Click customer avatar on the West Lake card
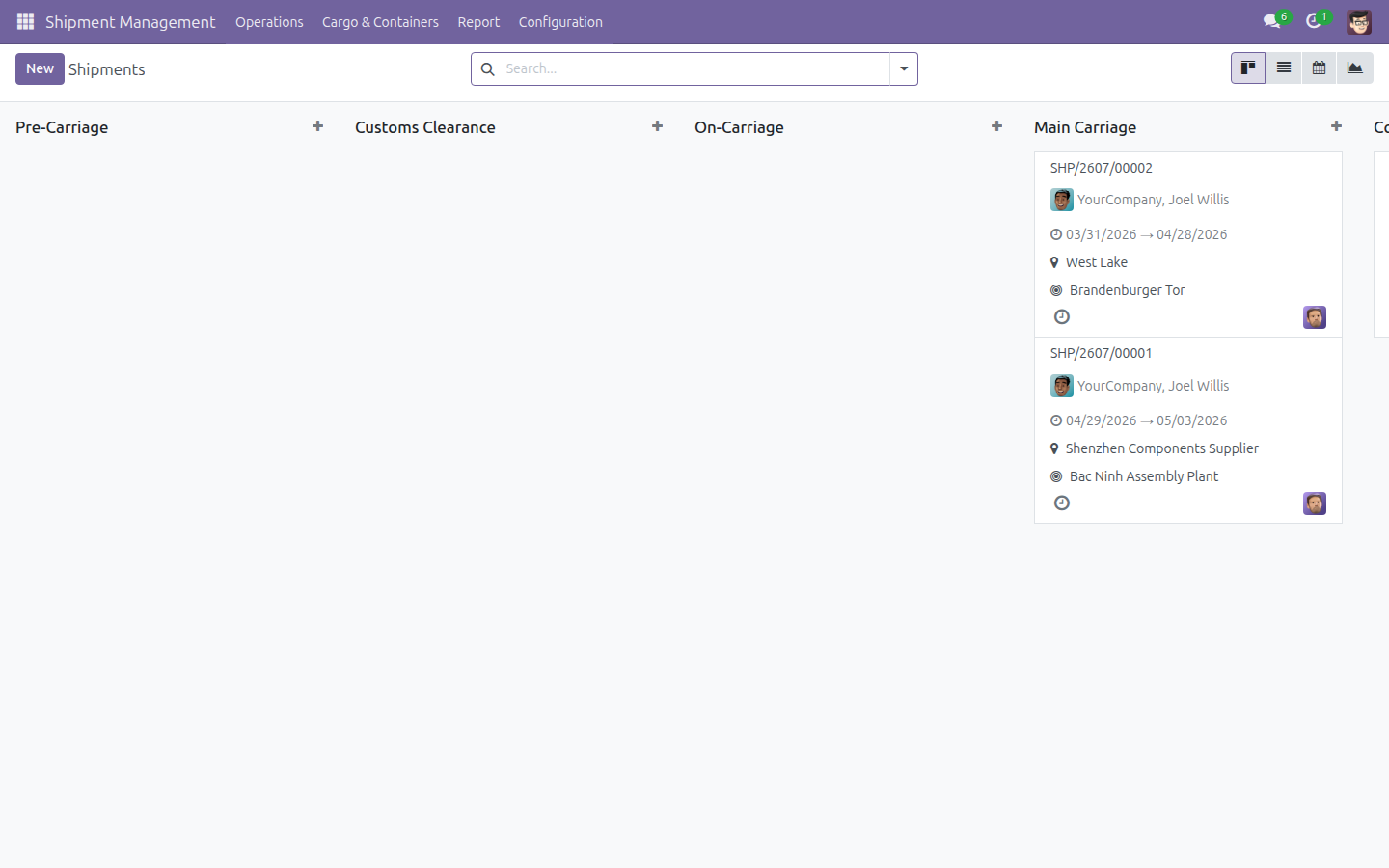The width and height of the screenshot is (1389, 868). [1062, 200]
